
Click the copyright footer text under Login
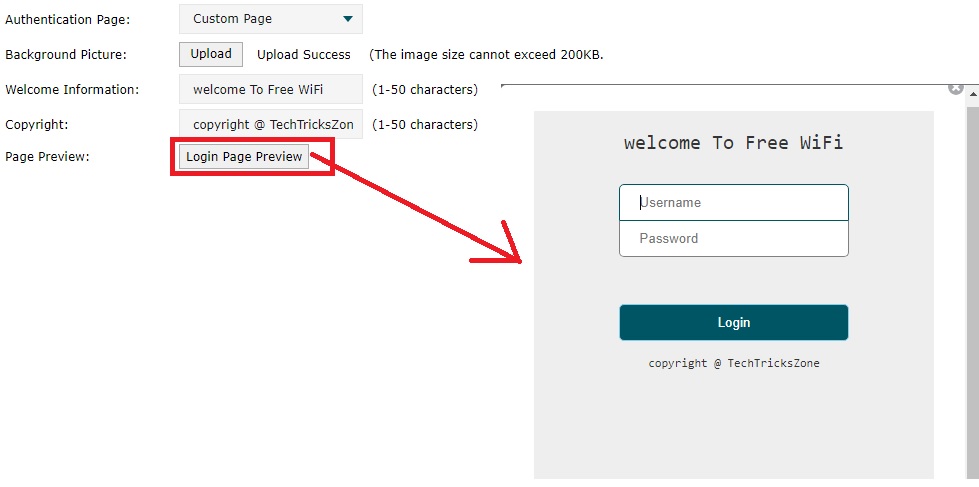point(733,363)
